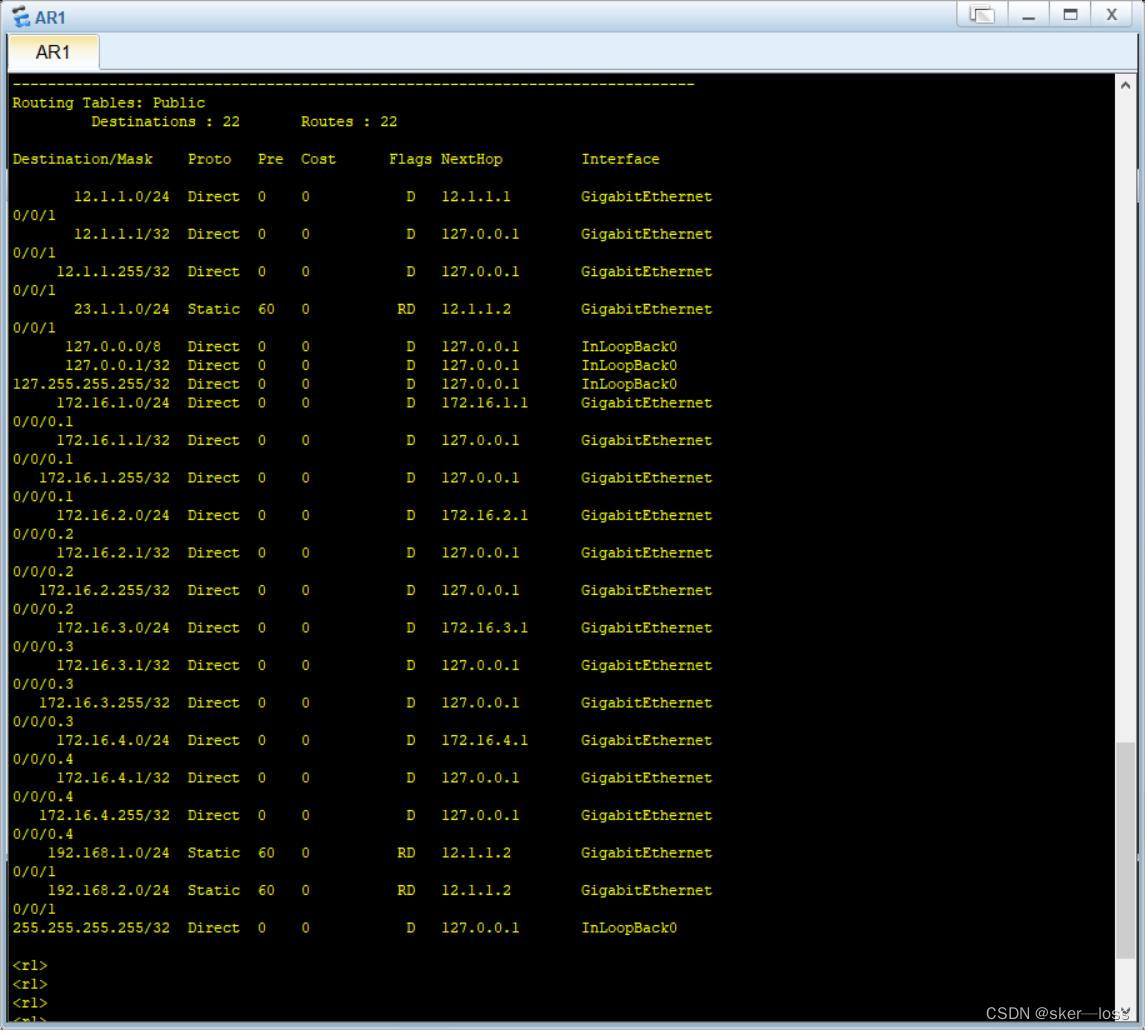Click the 'Routing Tables: Public' text

(x=109, y=103)
